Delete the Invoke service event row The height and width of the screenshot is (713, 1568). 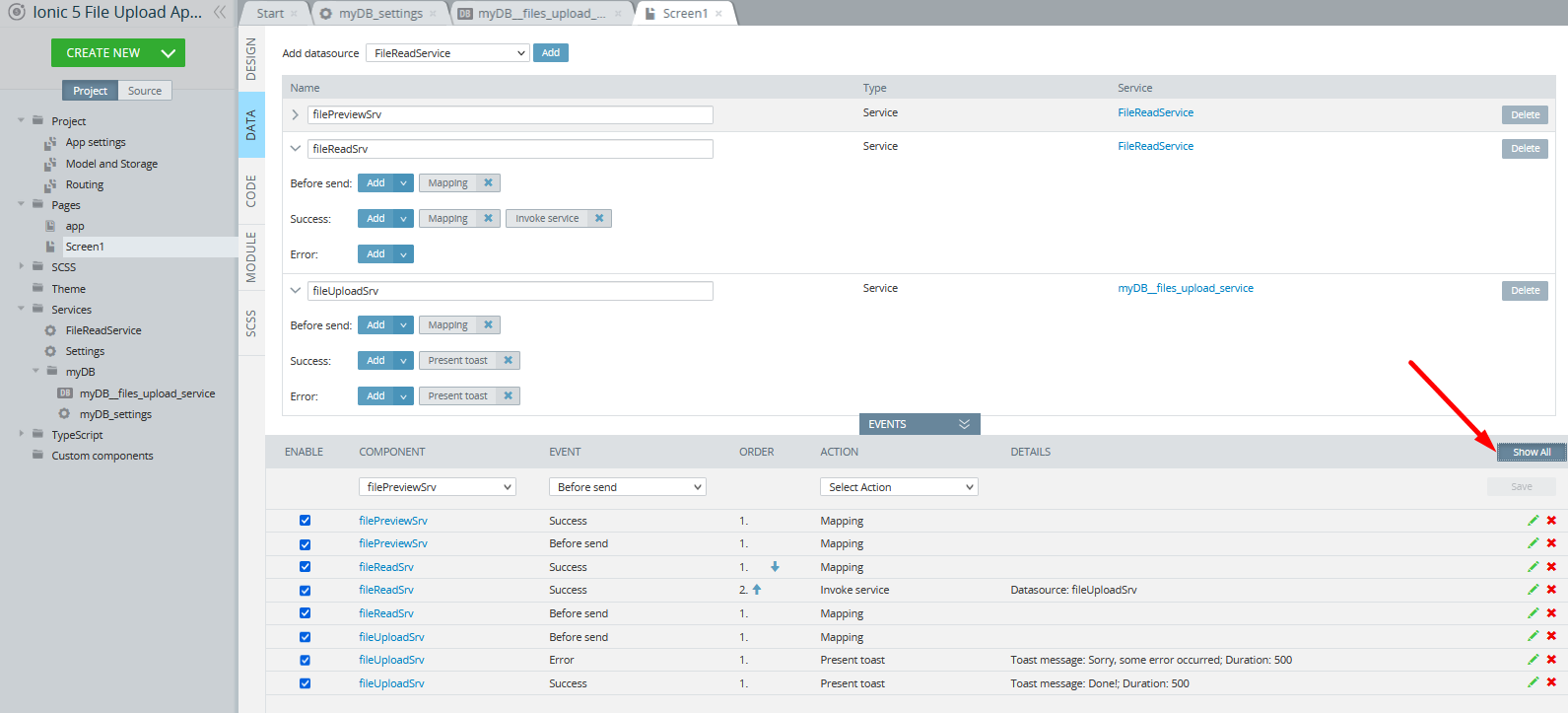click(x=1551, y=589)
